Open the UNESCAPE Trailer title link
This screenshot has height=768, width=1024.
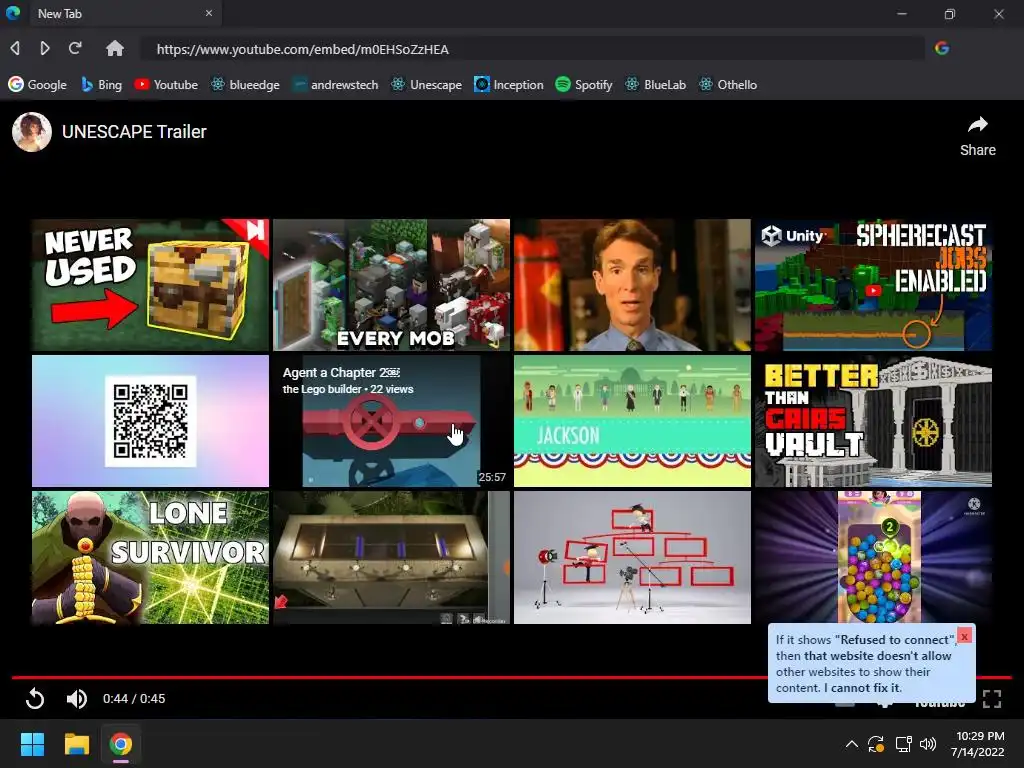click(134, 132)
